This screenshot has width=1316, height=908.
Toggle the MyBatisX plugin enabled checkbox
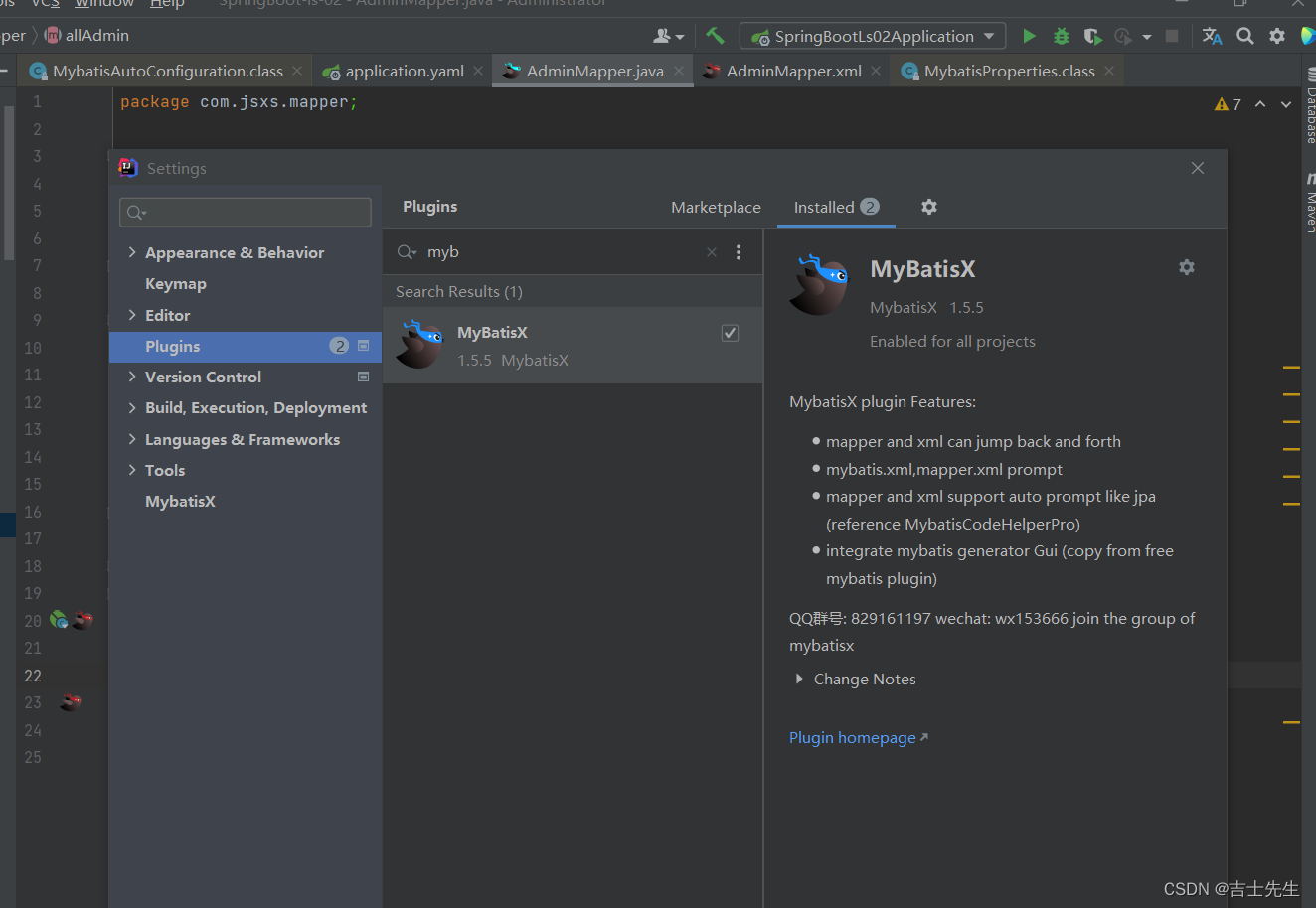point(730,333)
